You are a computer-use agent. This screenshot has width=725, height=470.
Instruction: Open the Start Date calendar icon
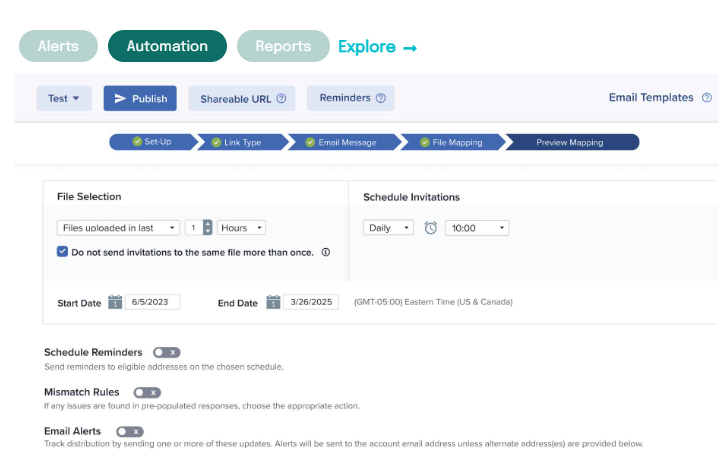115,302
